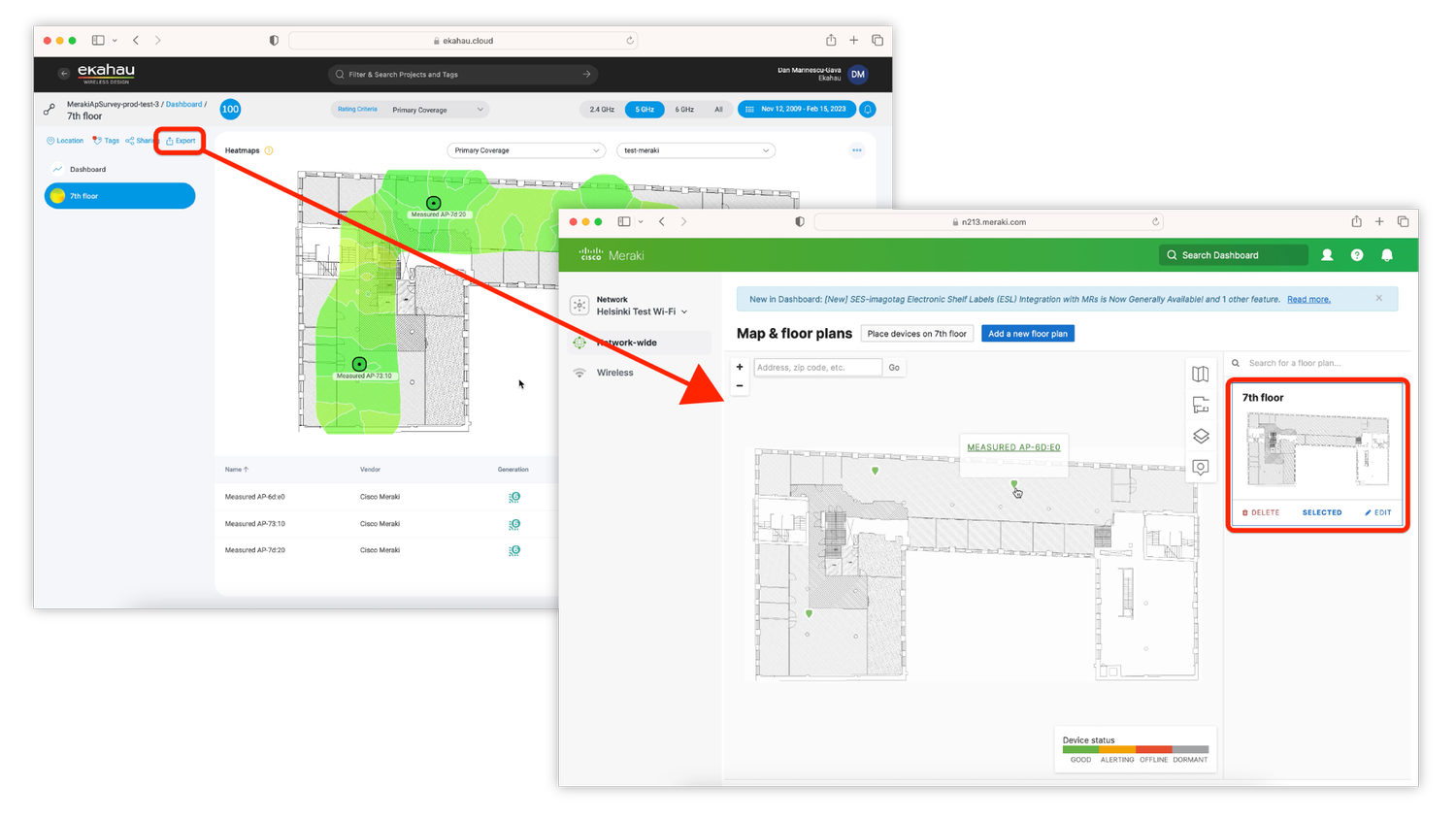Viewport: 1456px width, 819px height.
Task: Switch to the 2.4 GHz band
Action: 601,109
